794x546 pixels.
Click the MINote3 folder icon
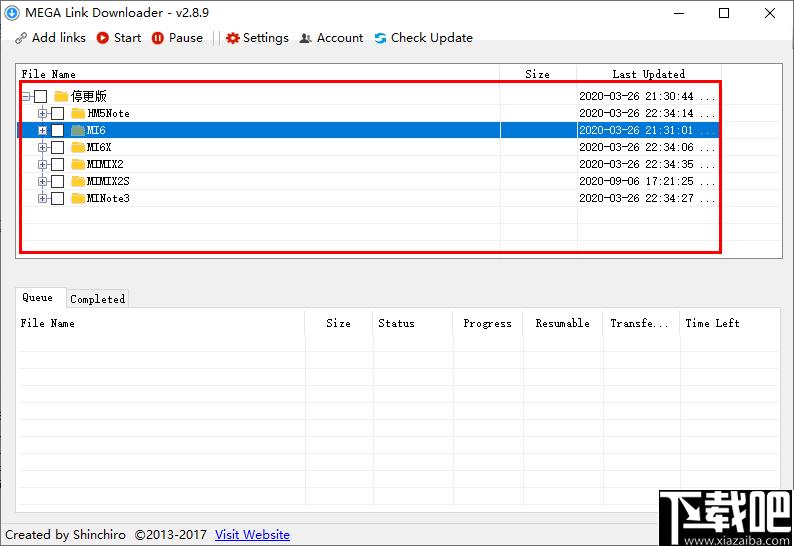[x=78, y=198]
